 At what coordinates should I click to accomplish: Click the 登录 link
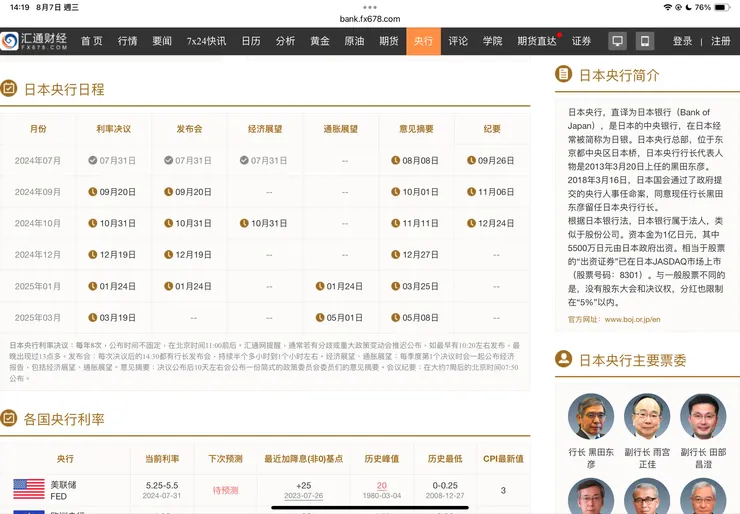coord(682,41)
